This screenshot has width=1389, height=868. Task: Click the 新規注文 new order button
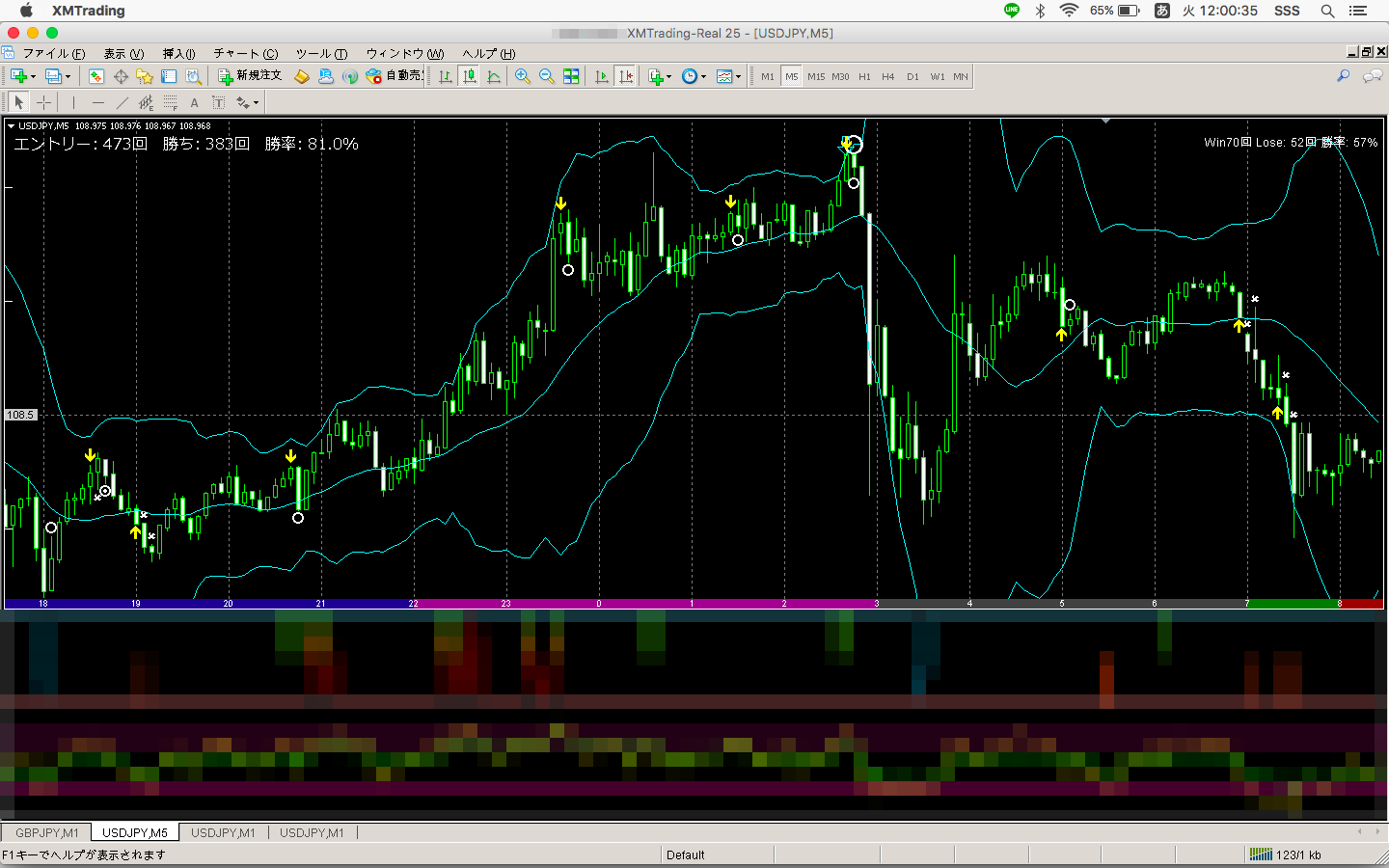pos(250,76)
